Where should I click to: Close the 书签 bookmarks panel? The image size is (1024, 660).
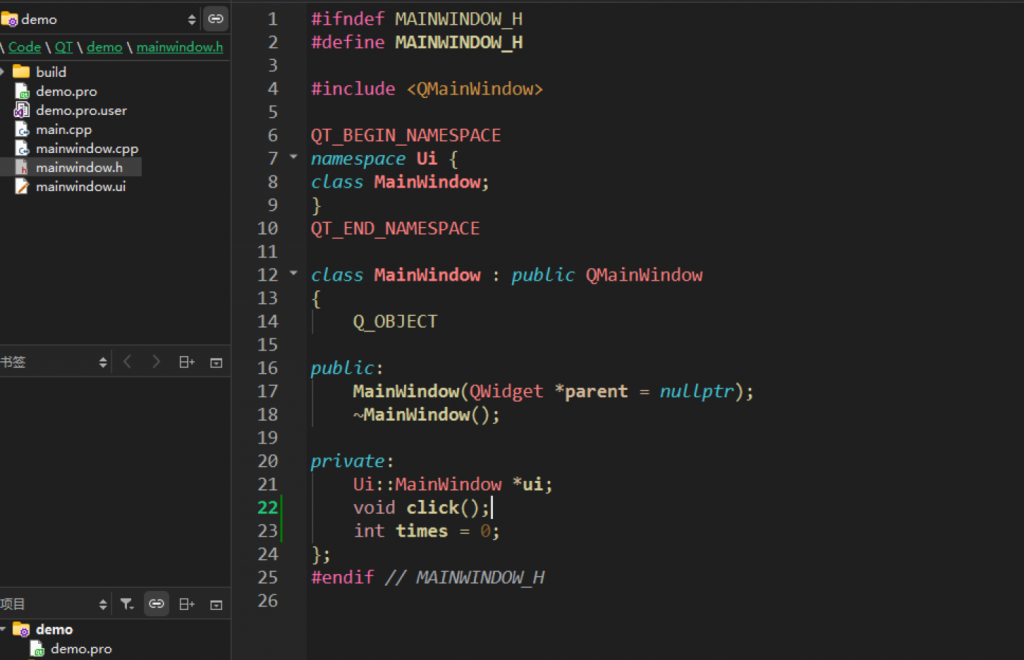(216, 362)
